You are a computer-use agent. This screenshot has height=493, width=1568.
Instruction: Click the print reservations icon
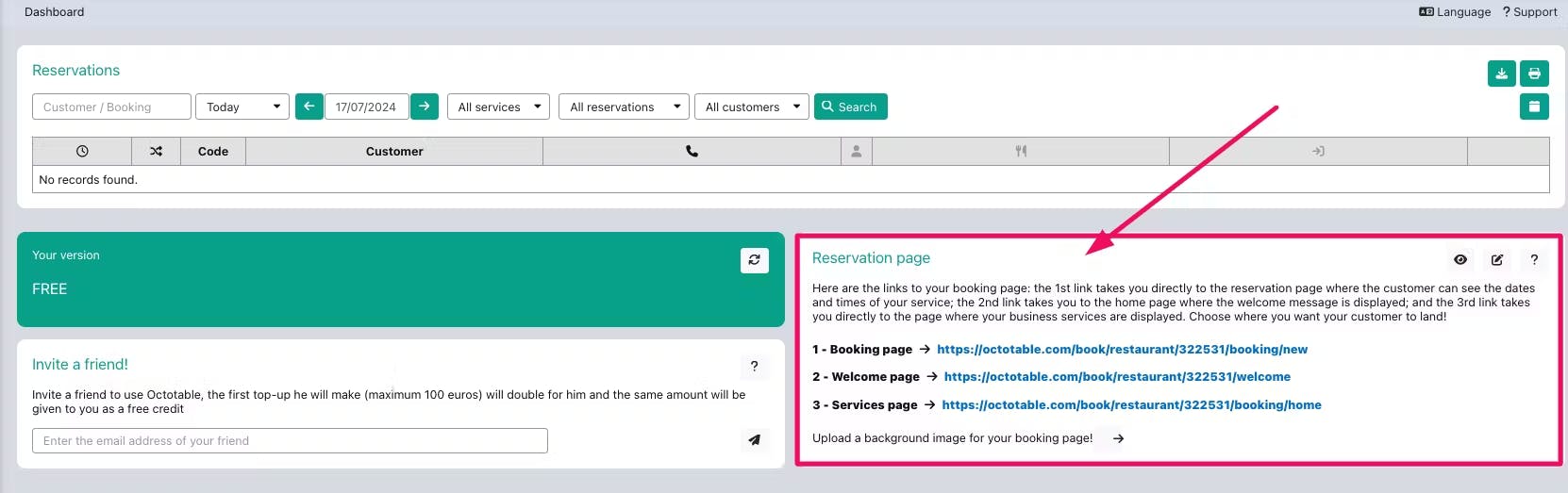point(1534,74)
